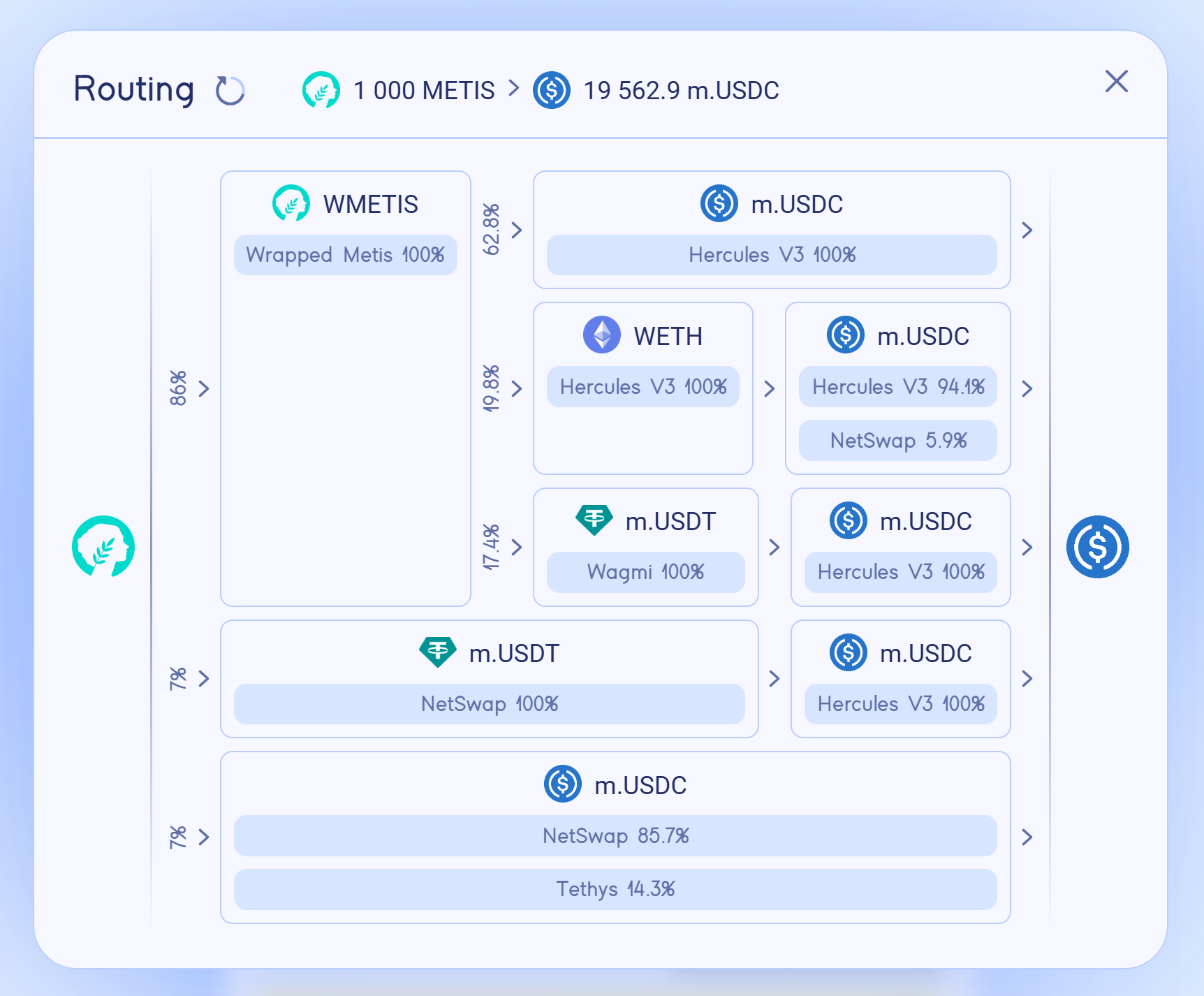Click the refresh routing icon
Image resolution: width=1204 pixels, height=996 pixels.
point(230,91)
